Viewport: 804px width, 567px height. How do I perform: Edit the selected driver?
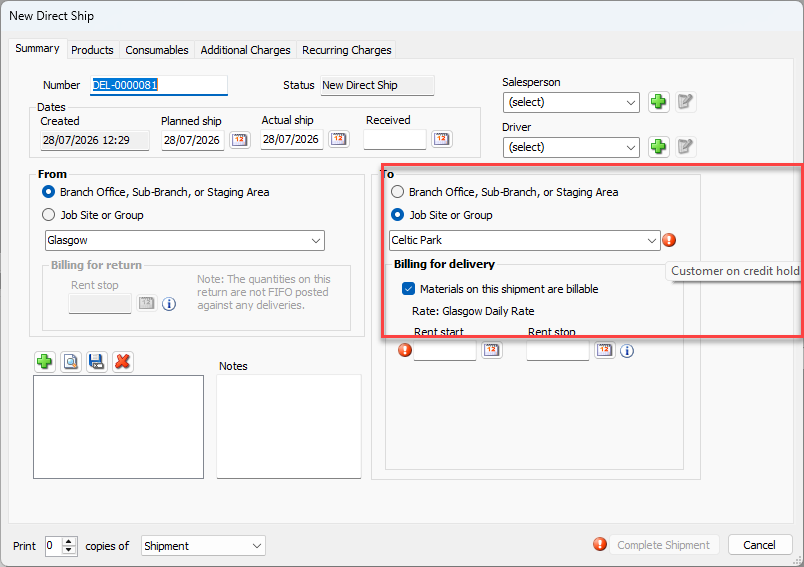686,147
